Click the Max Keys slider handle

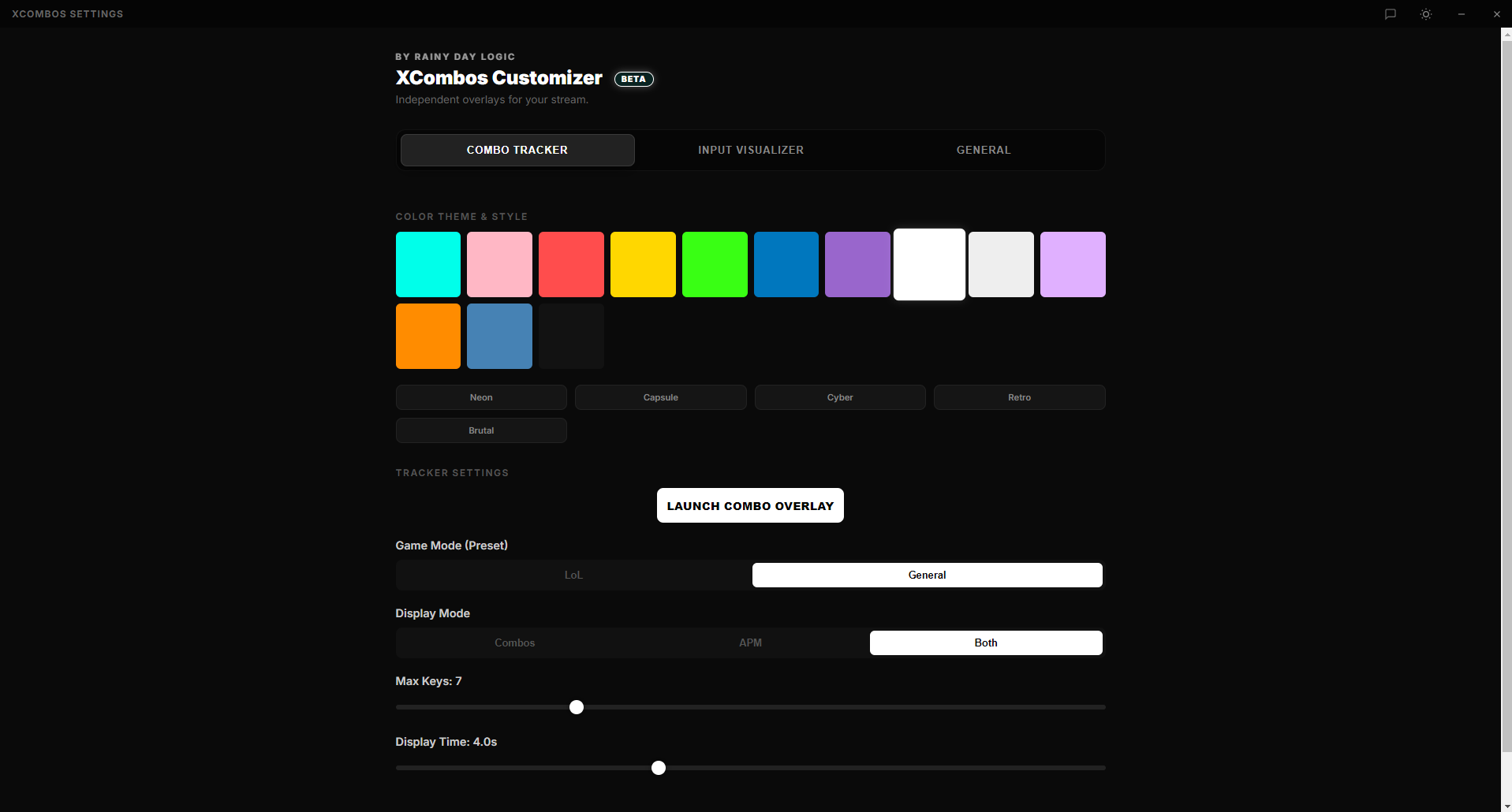(577, 707)
